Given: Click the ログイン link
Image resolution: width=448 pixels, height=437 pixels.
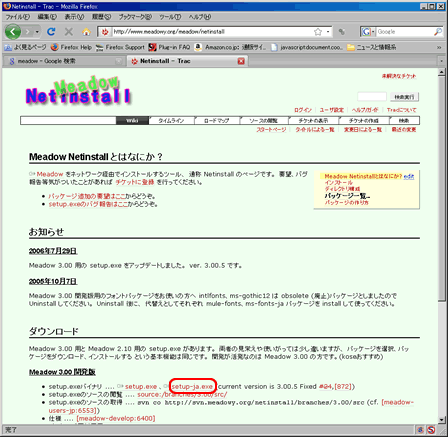Looking at the screenshot, I should coord(303,110).
